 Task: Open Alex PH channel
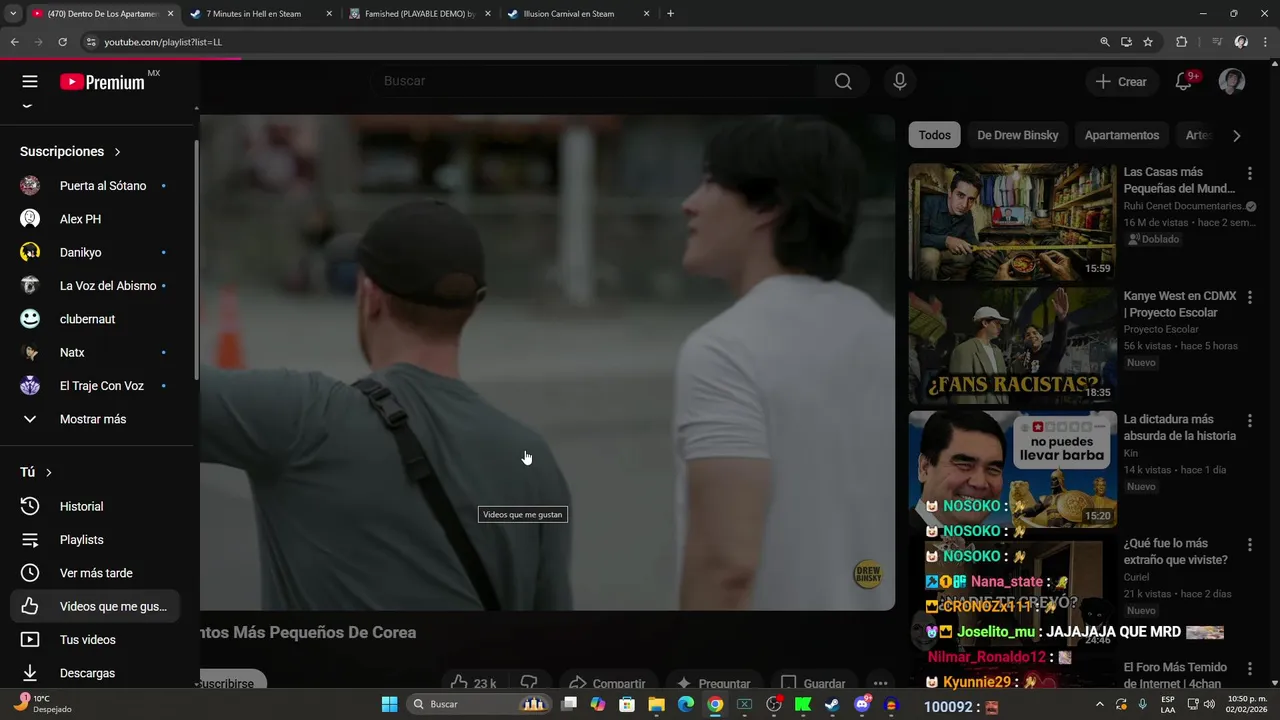96,219
